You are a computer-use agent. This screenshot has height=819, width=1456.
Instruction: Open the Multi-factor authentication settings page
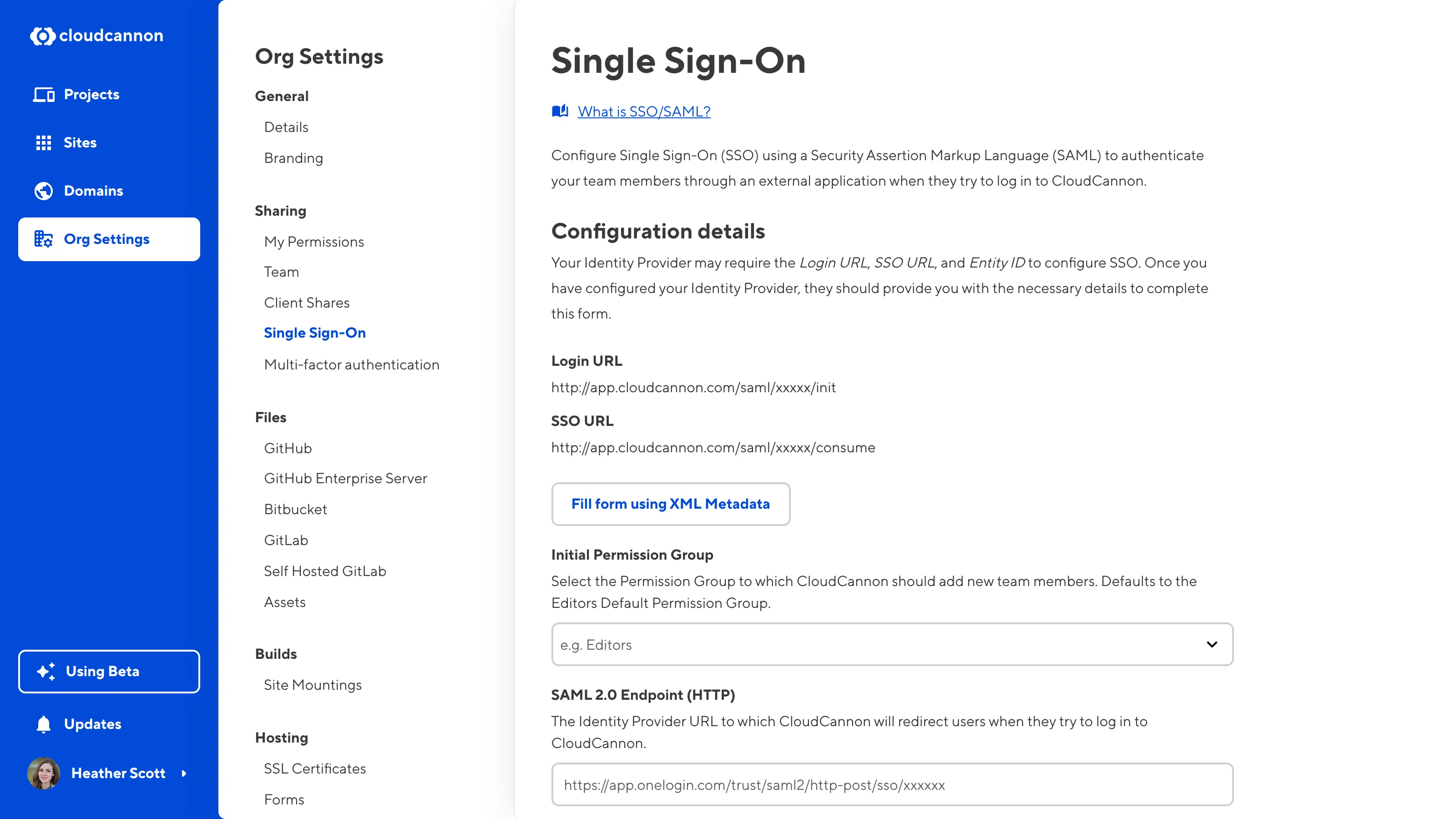point(352,364)
